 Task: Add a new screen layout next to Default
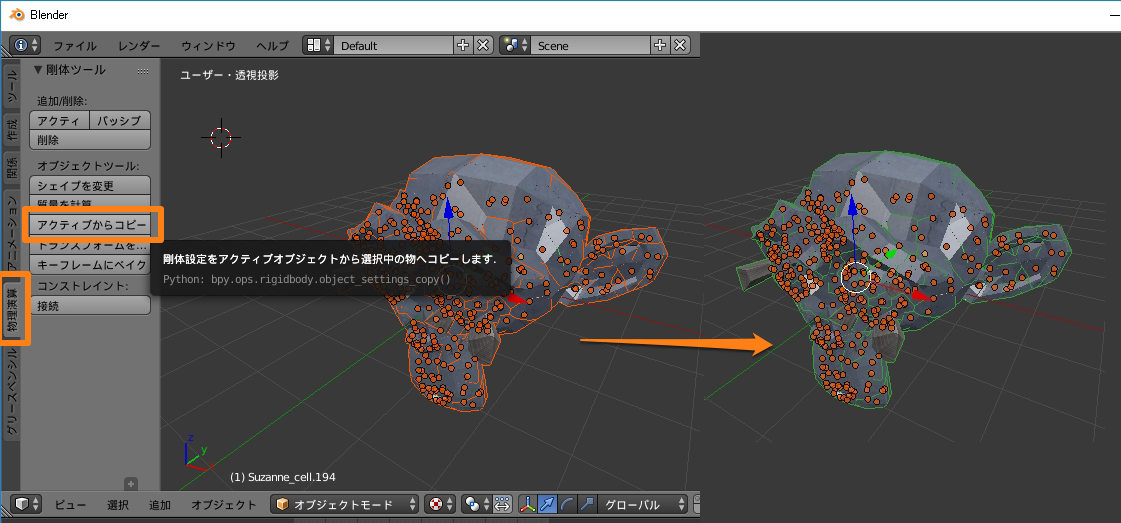point(463,45)
